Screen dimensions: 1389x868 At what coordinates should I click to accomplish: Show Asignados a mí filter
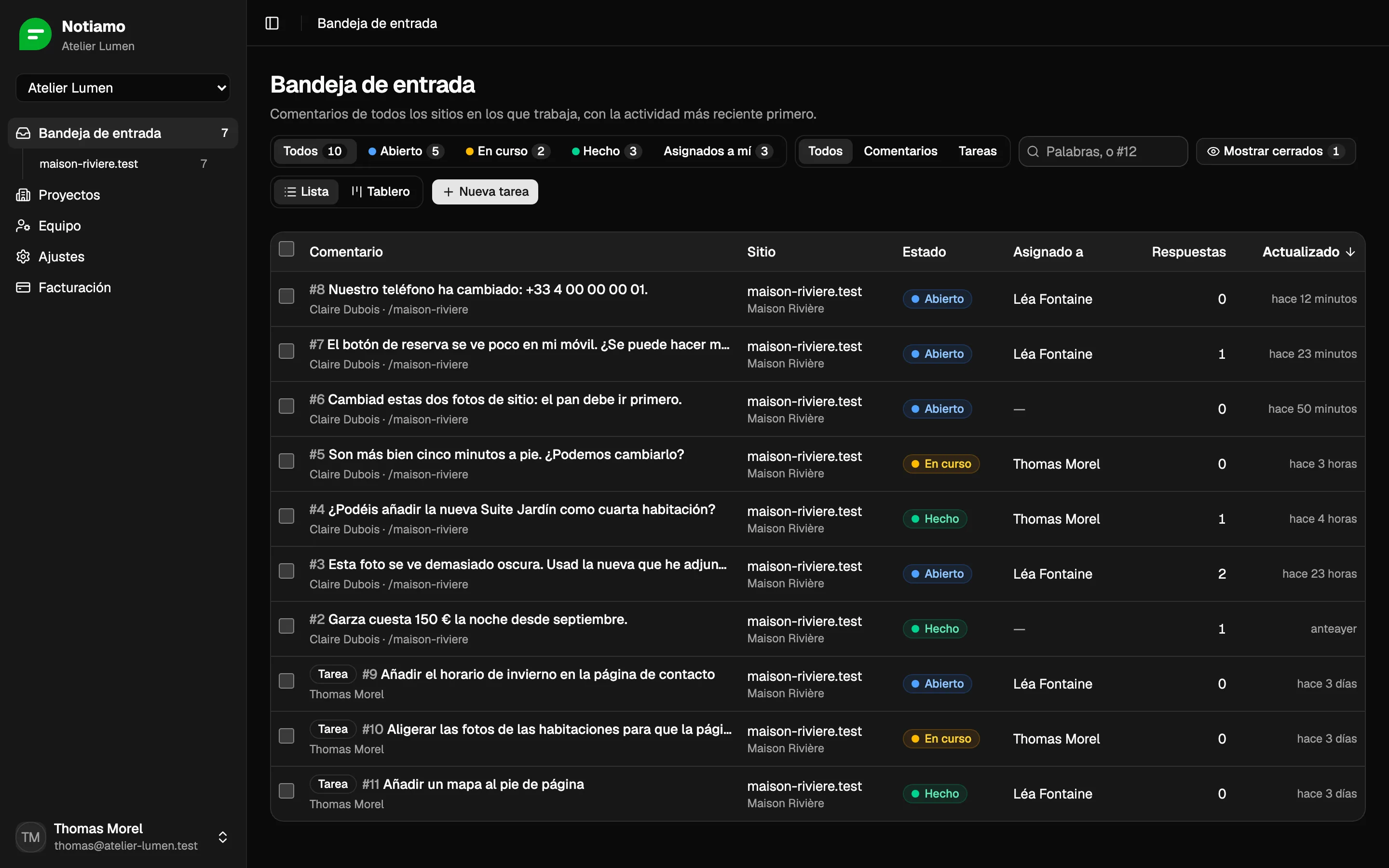click(x=718, y=151)
